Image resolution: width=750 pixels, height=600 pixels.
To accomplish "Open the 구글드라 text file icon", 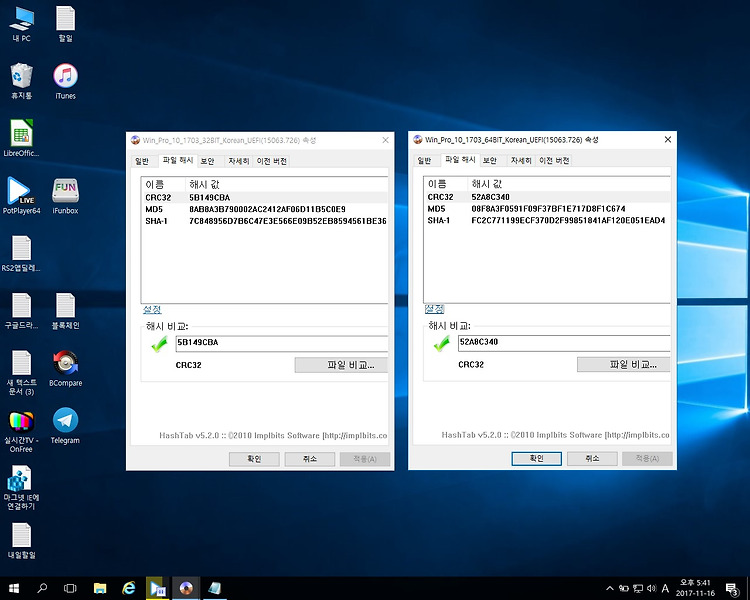I will pyautogui.click(x=22, y=311).
